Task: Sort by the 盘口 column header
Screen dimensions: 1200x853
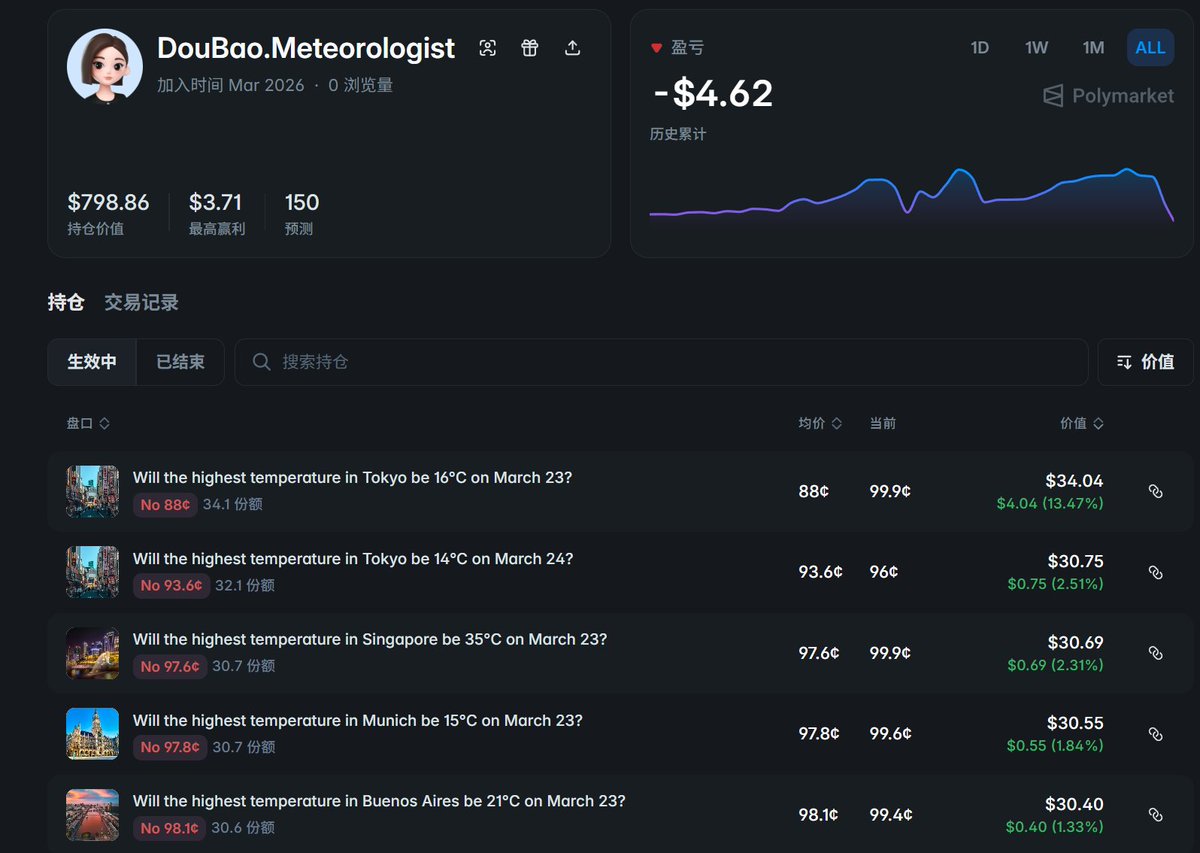Action: [88, 424]
